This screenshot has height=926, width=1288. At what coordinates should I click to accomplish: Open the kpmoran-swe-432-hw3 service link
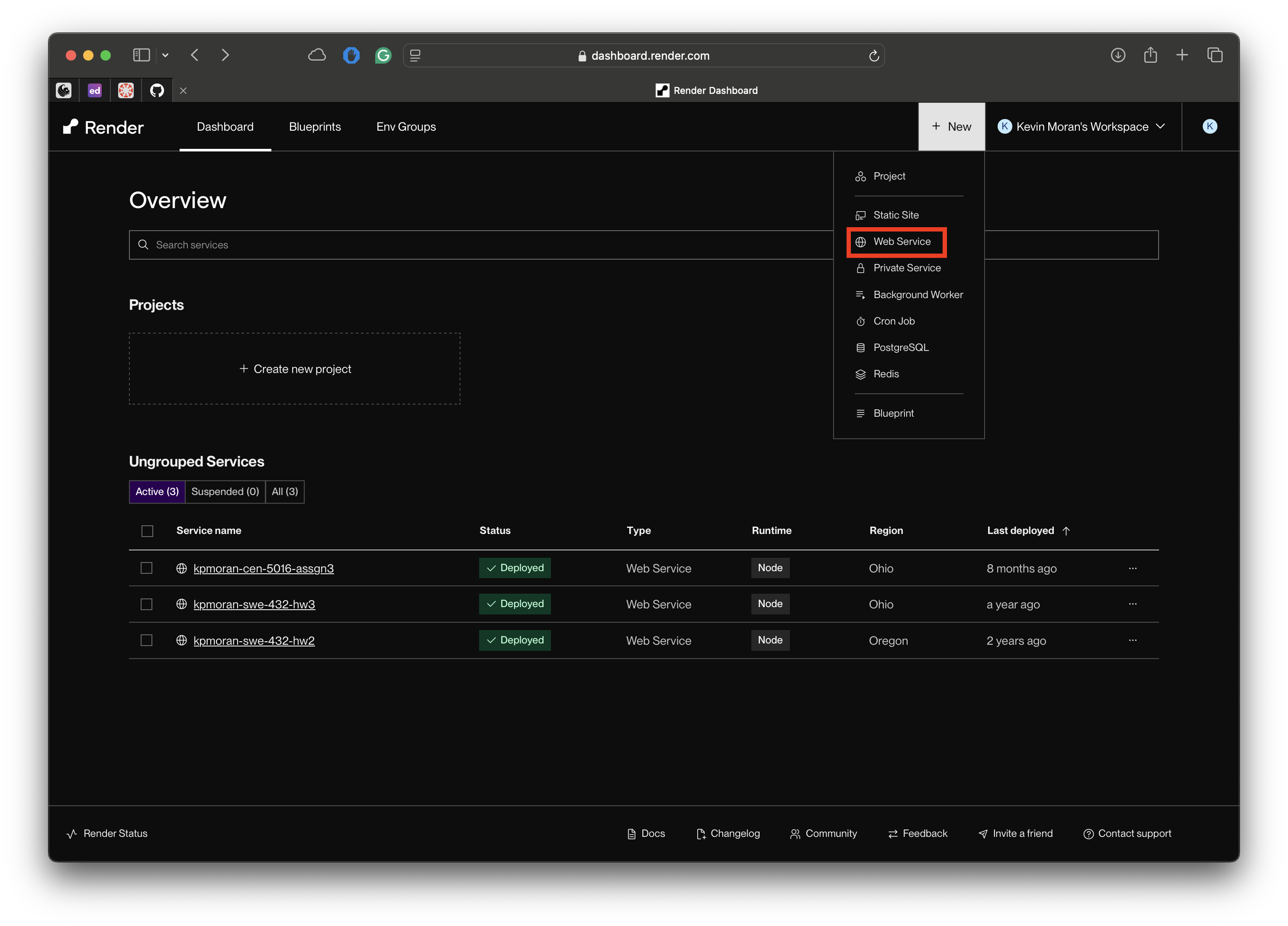pyautogui.click(x=254, y=604)
